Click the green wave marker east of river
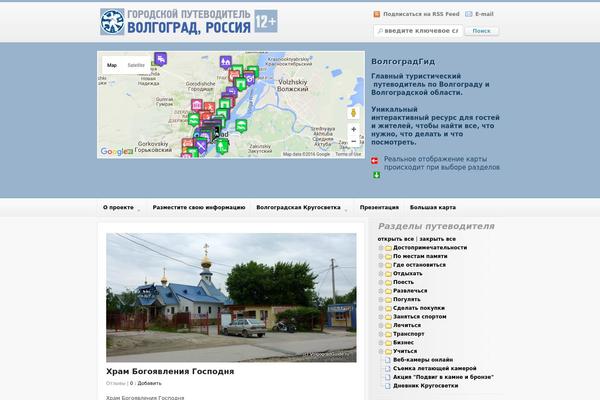Image resolution: width=600 pixels, height=400 pixels. pyautogui.click(x=241, y=125)
